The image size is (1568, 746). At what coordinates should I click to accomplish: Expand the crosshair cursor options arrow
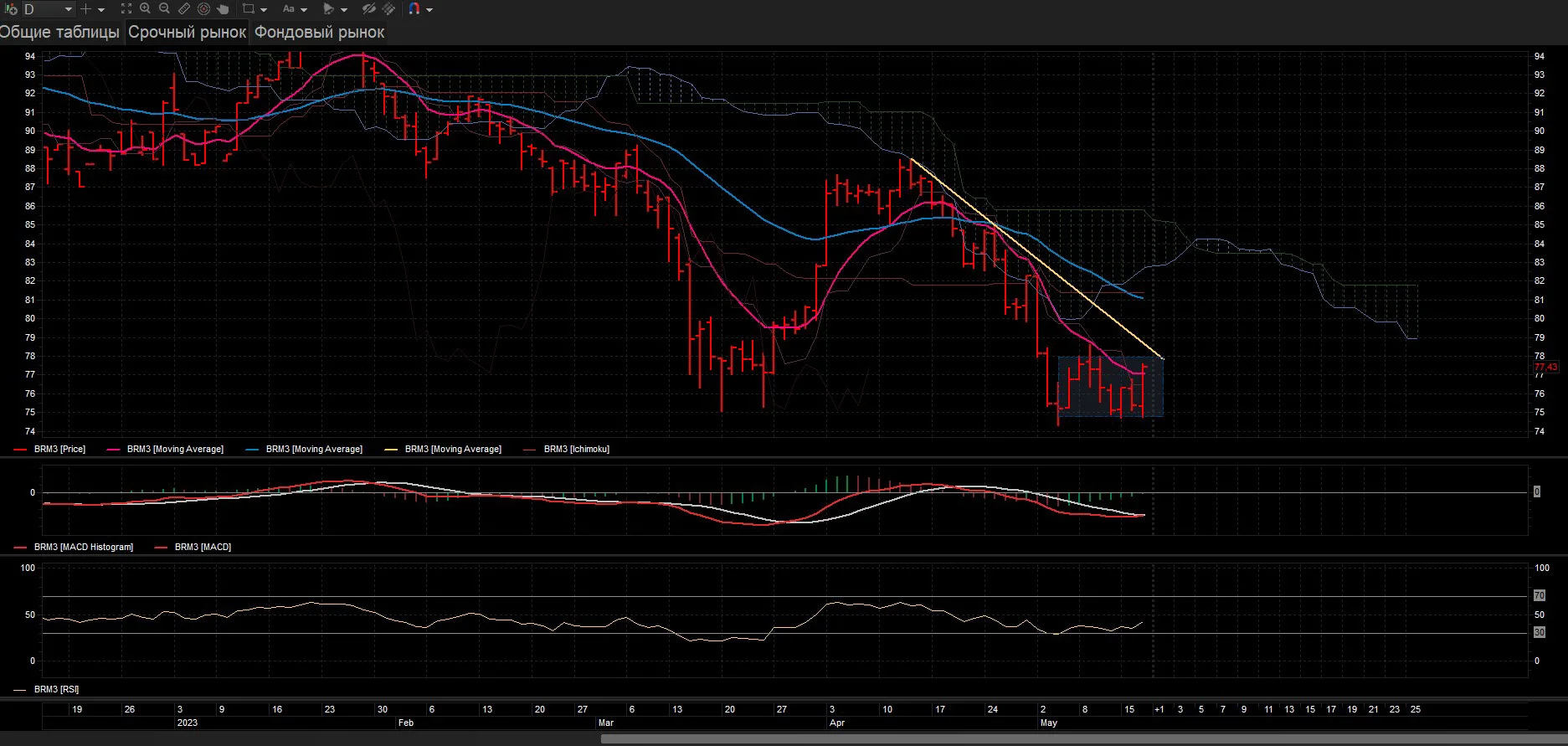pos(101,10)
